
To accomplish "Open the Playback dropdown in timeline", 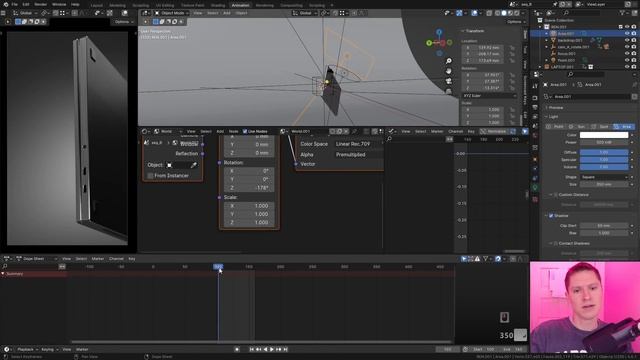I will point(27,349).
